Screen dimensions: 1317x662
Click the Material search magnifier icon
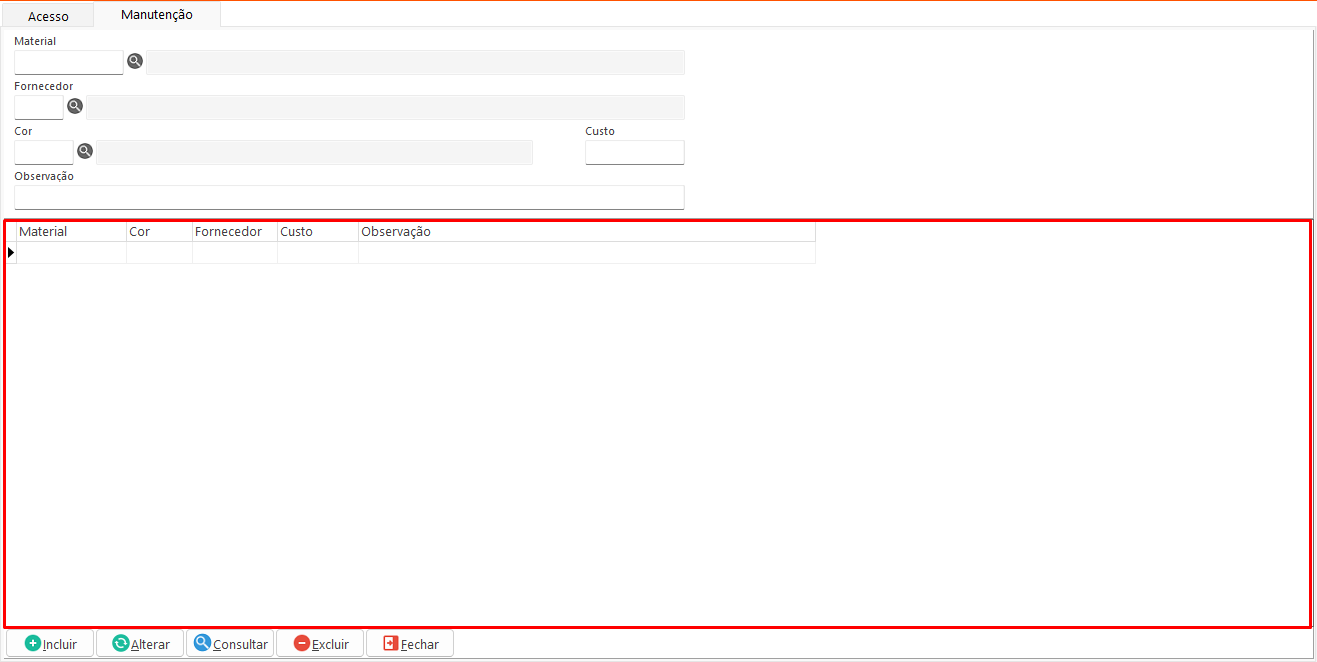(x=135, y=62)
